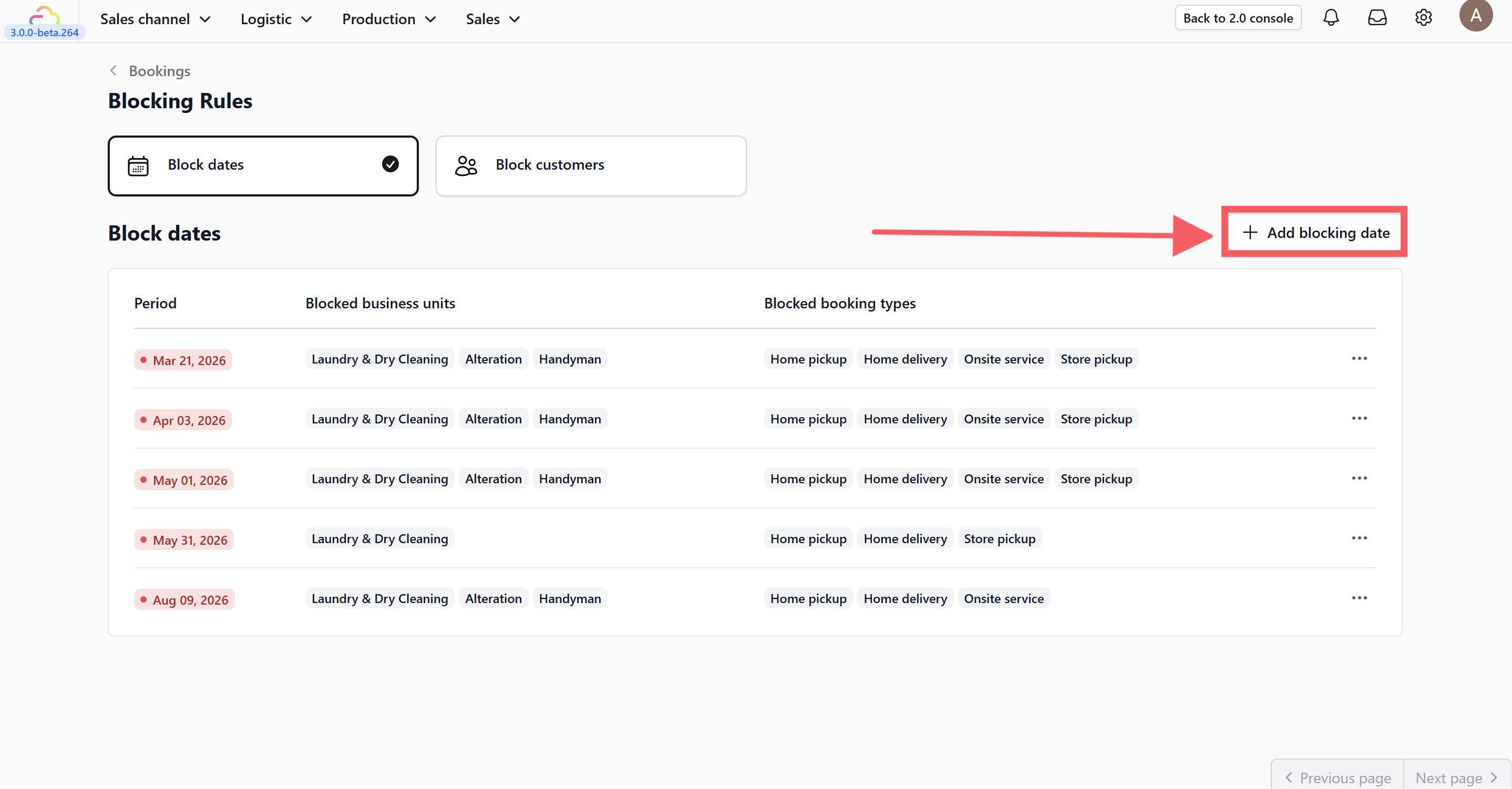
Task: Click the user avatar labeled A
Action: [x=1475, y=15]
